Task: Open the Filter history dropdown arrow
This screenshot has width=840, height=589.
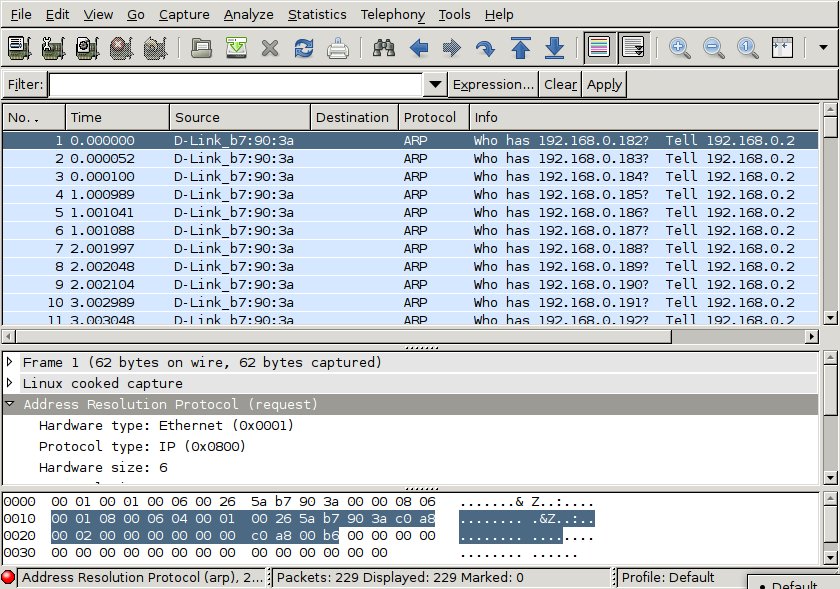Action: click(x=435, y=85)
